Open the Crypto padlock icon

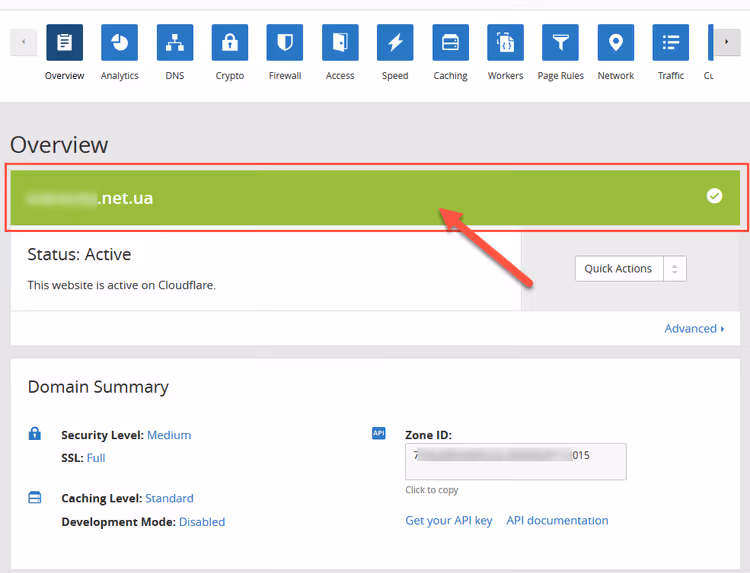pyautogui.click(x=230, y=43)
